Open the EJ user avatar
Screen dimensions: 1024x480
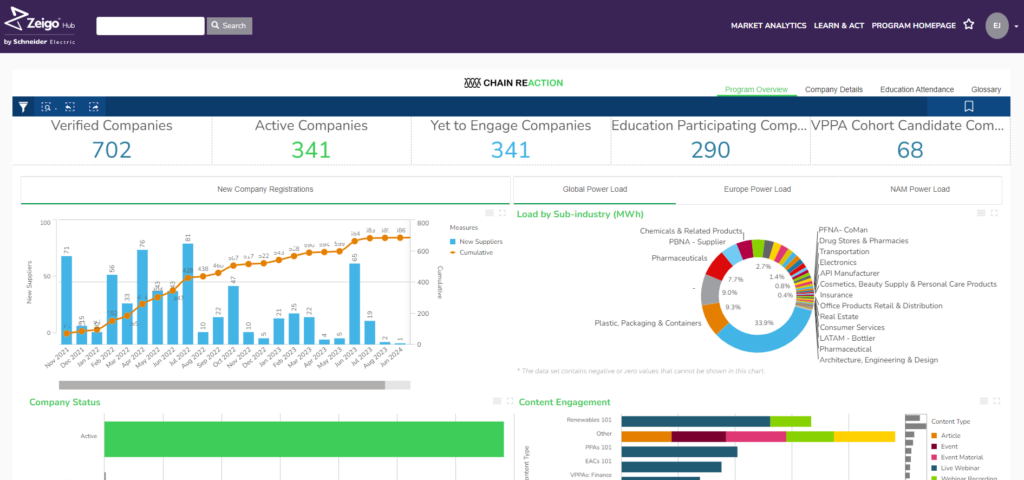997,25
